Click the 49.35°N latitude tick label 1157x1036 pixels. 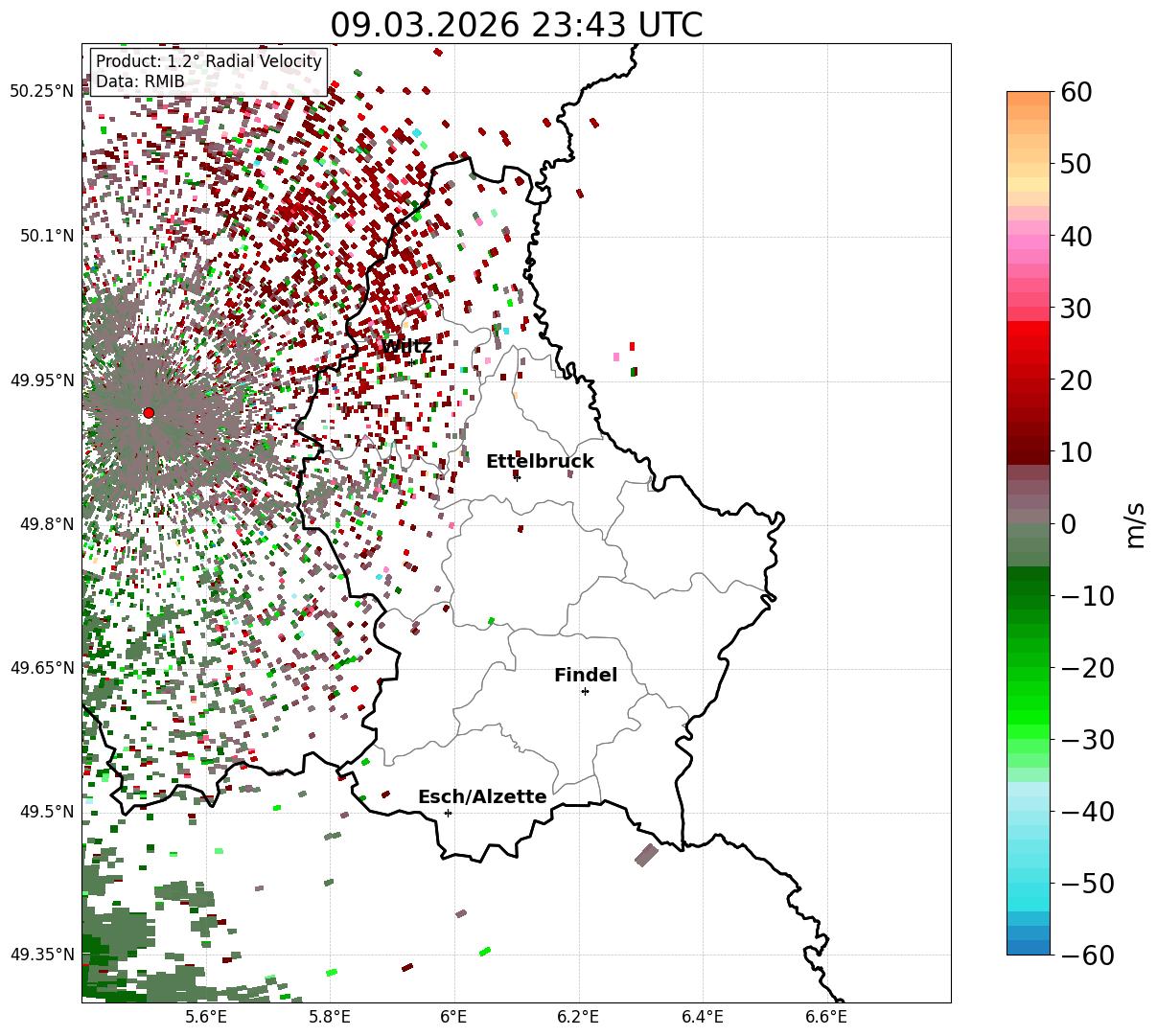coord(41,955)
